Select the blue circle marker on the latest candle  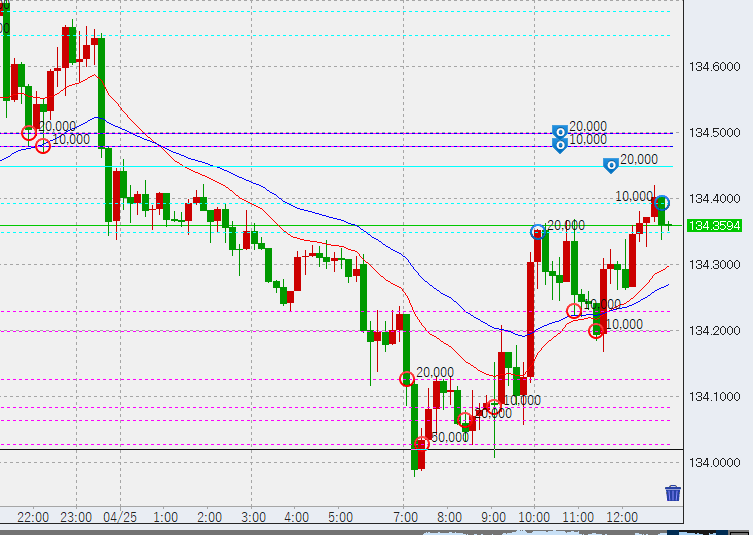pos(661,203)
